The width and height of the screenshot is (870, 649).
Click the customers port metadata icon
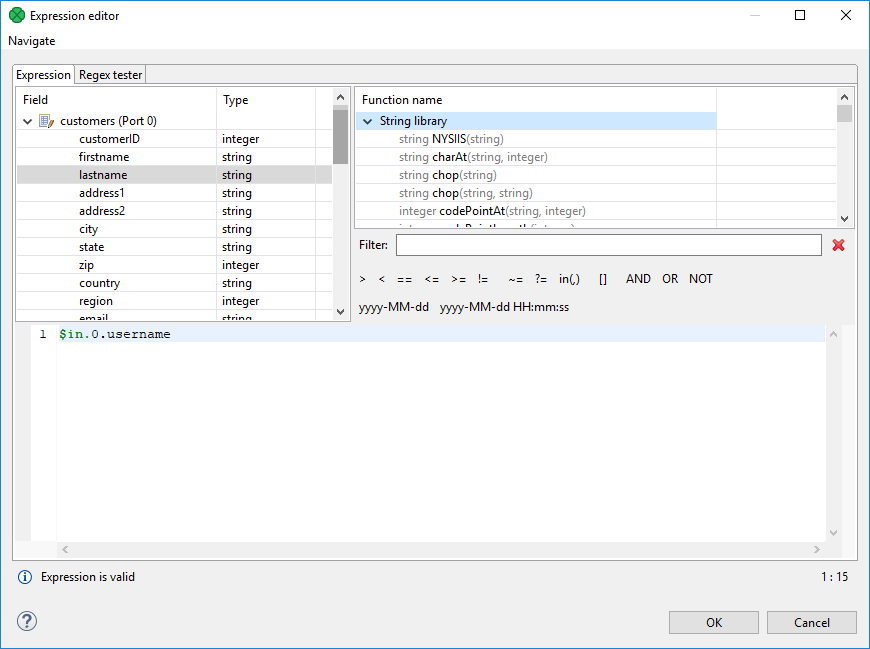[46, 121]
